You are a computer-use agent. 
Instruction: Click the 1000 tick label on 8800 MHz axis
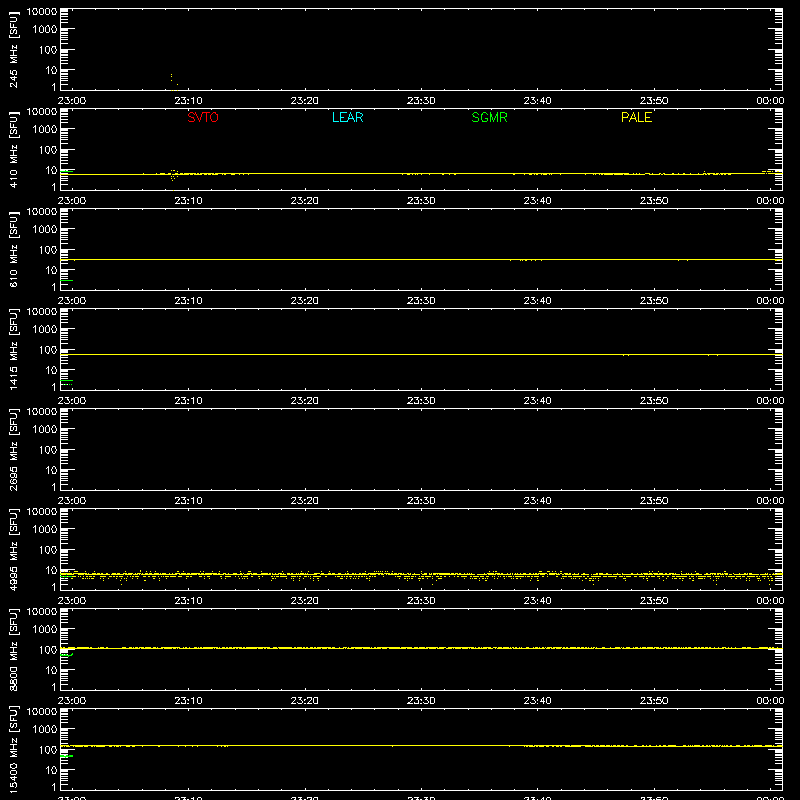(x=46, y=630)
